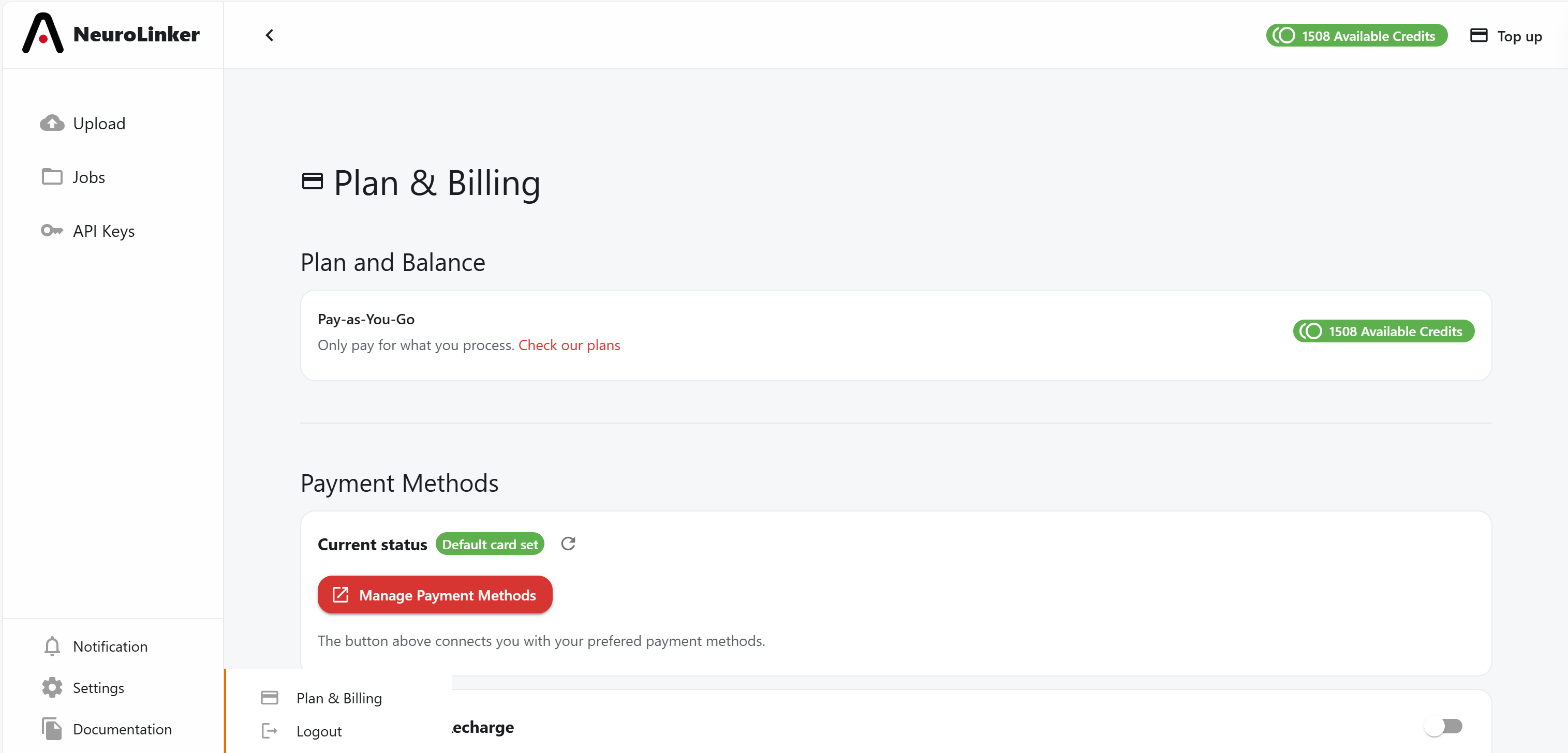
Task: Select Plan & Billing from the Settings menu
Action: (338, 698)
